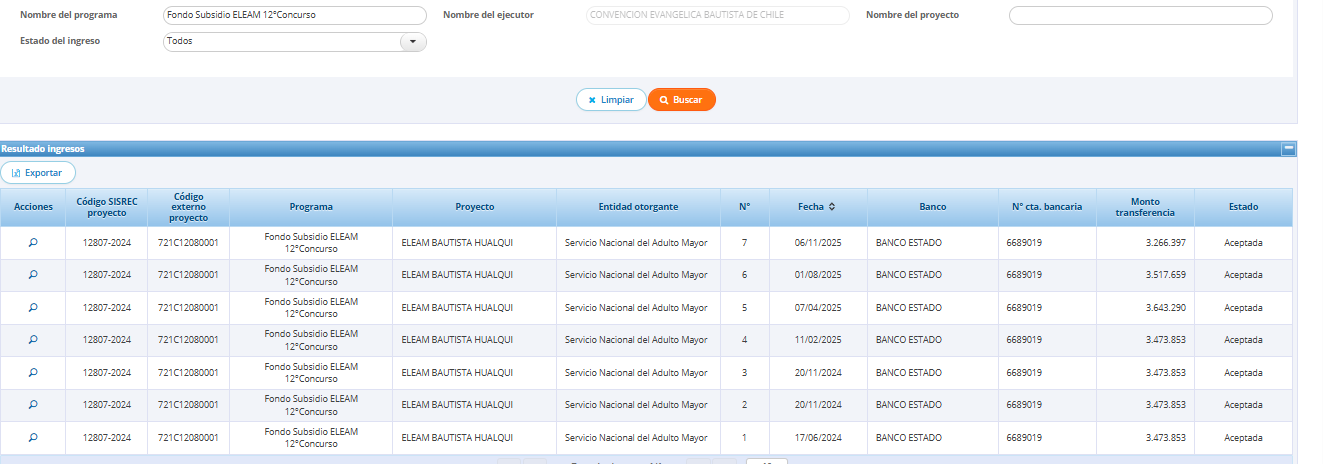Focus the Nombre del programa field
The height and width of the screenshot is (464, 1323).
(294, 15)
